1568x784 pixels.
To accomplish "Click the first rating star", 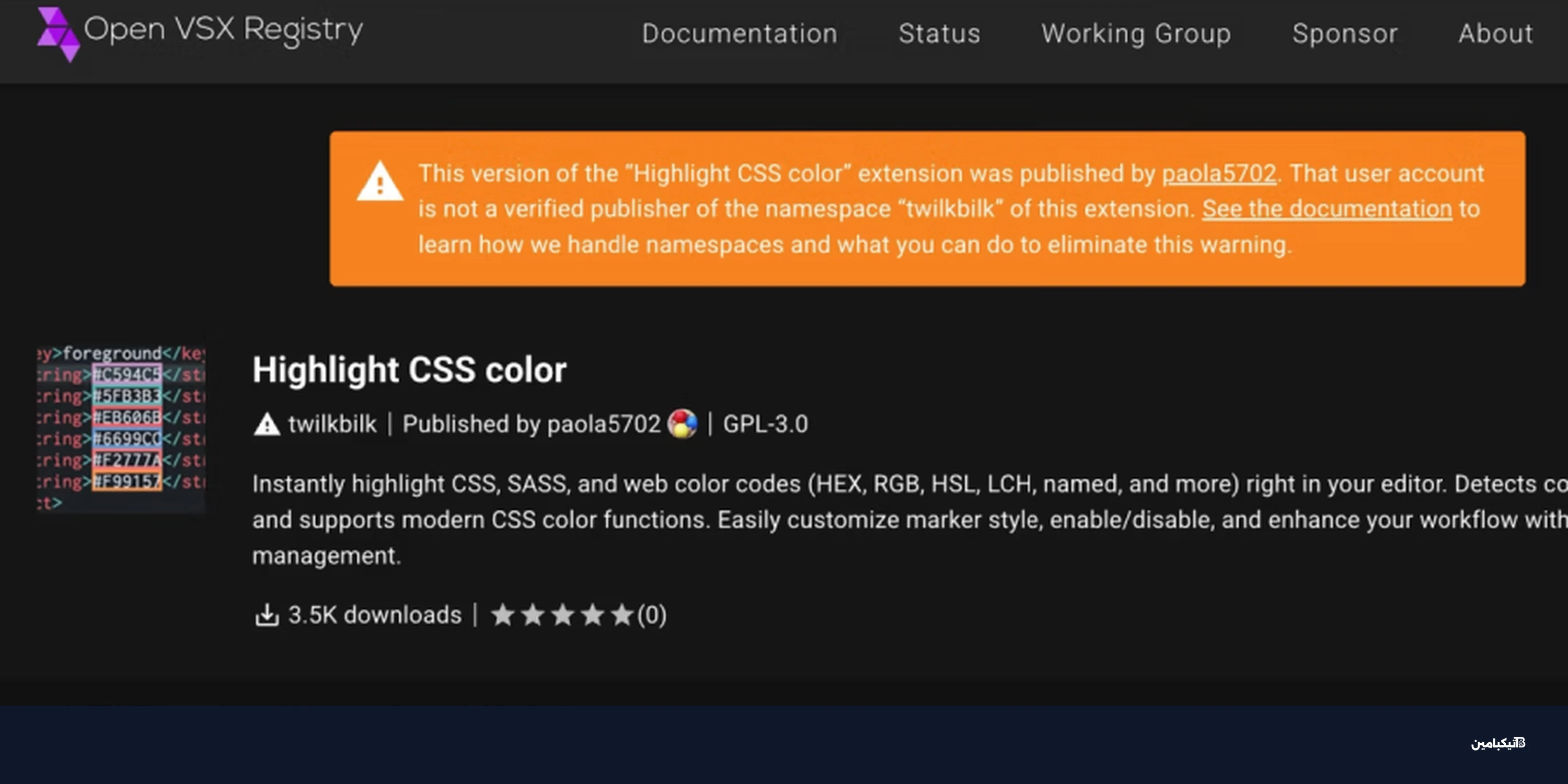I will pos(503,615).
